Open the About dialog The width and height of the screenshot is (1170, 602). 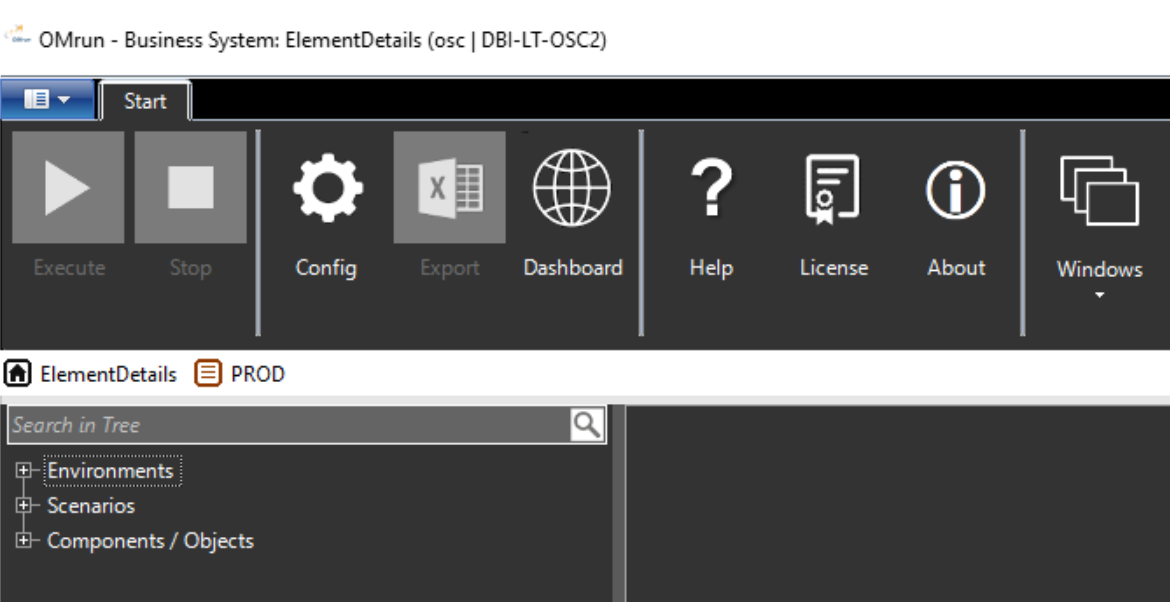pyautogui.click(x=955, y=190)
